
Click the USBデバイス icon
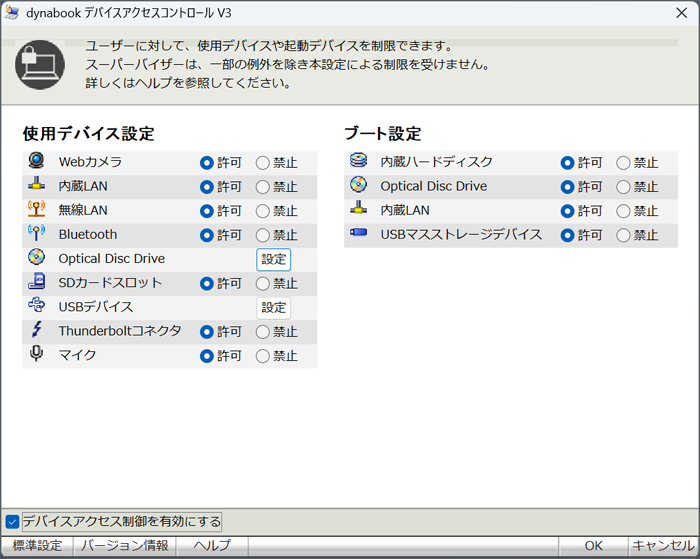(36, 305)
